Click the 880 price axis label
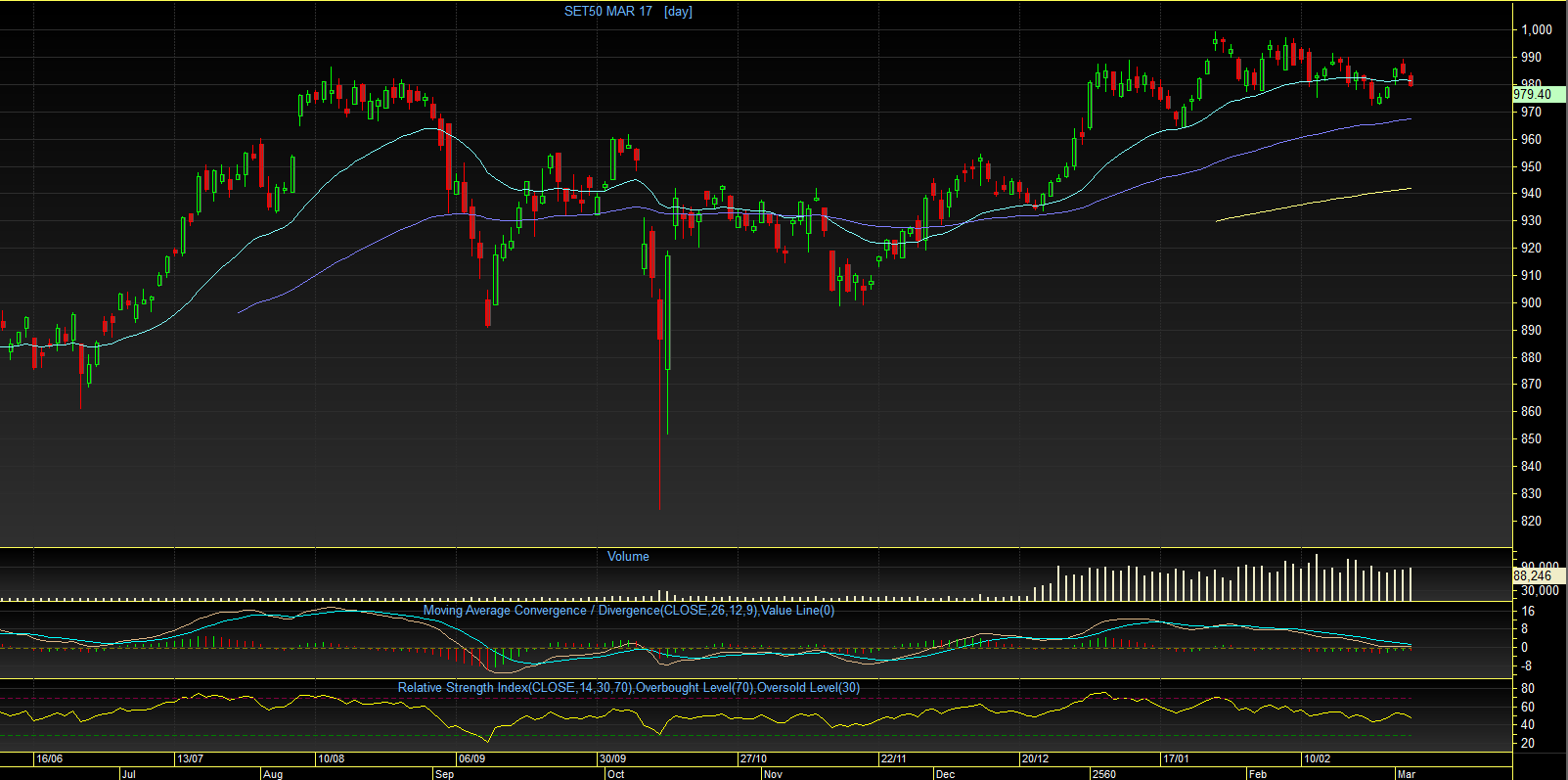Viewport: 1568px width, 780px height. click(1531, 358)
